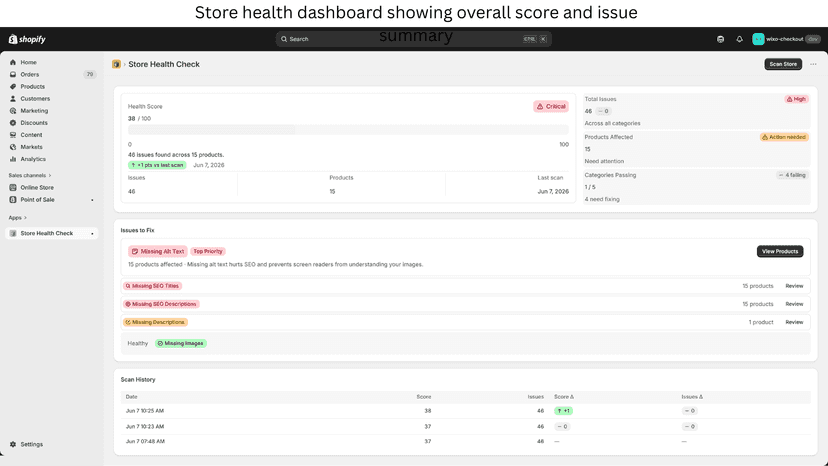
Task: Click the Missing Alt Text tag
Action: 157,251
